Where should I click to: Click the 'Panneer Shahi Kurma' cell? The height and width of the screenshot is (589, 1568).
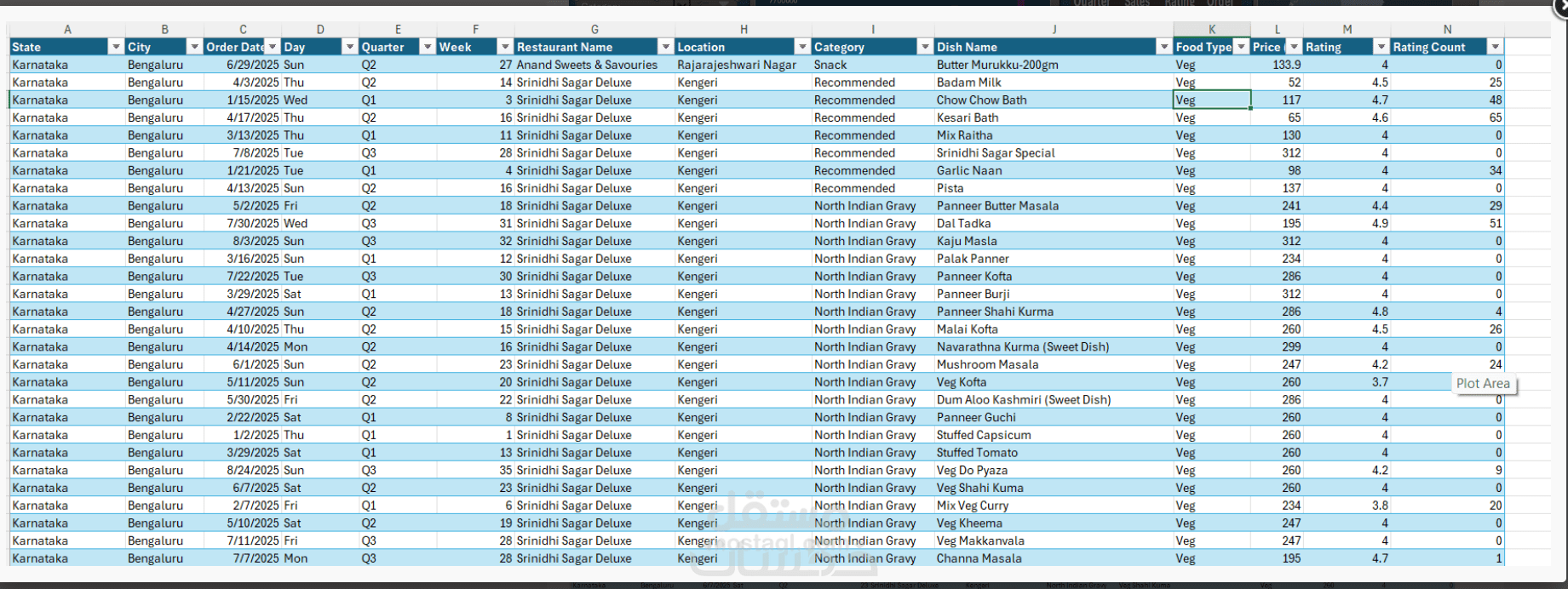tap(1054, 312)
